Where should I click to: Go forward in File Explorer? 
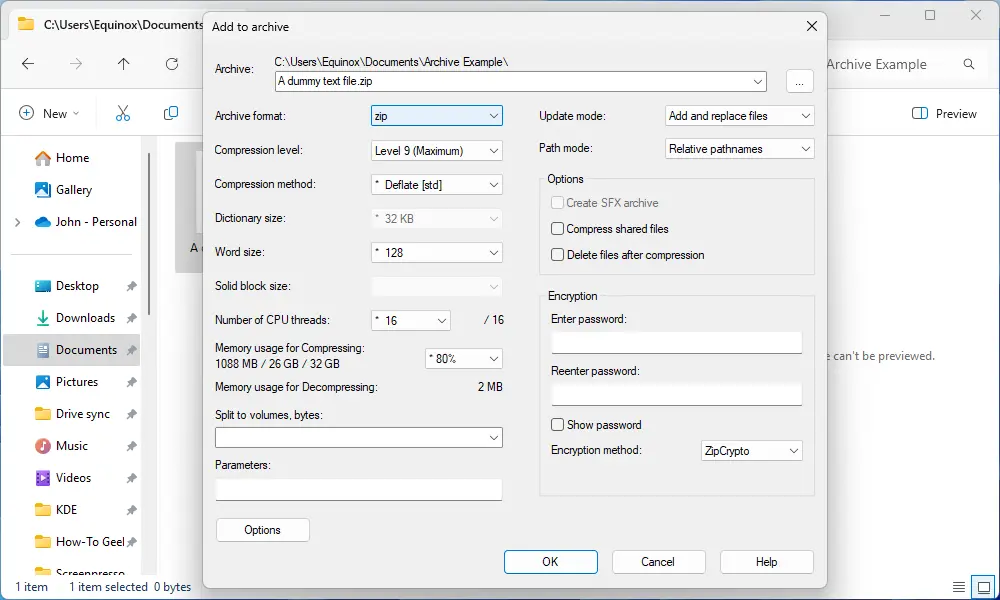[76, 64]
